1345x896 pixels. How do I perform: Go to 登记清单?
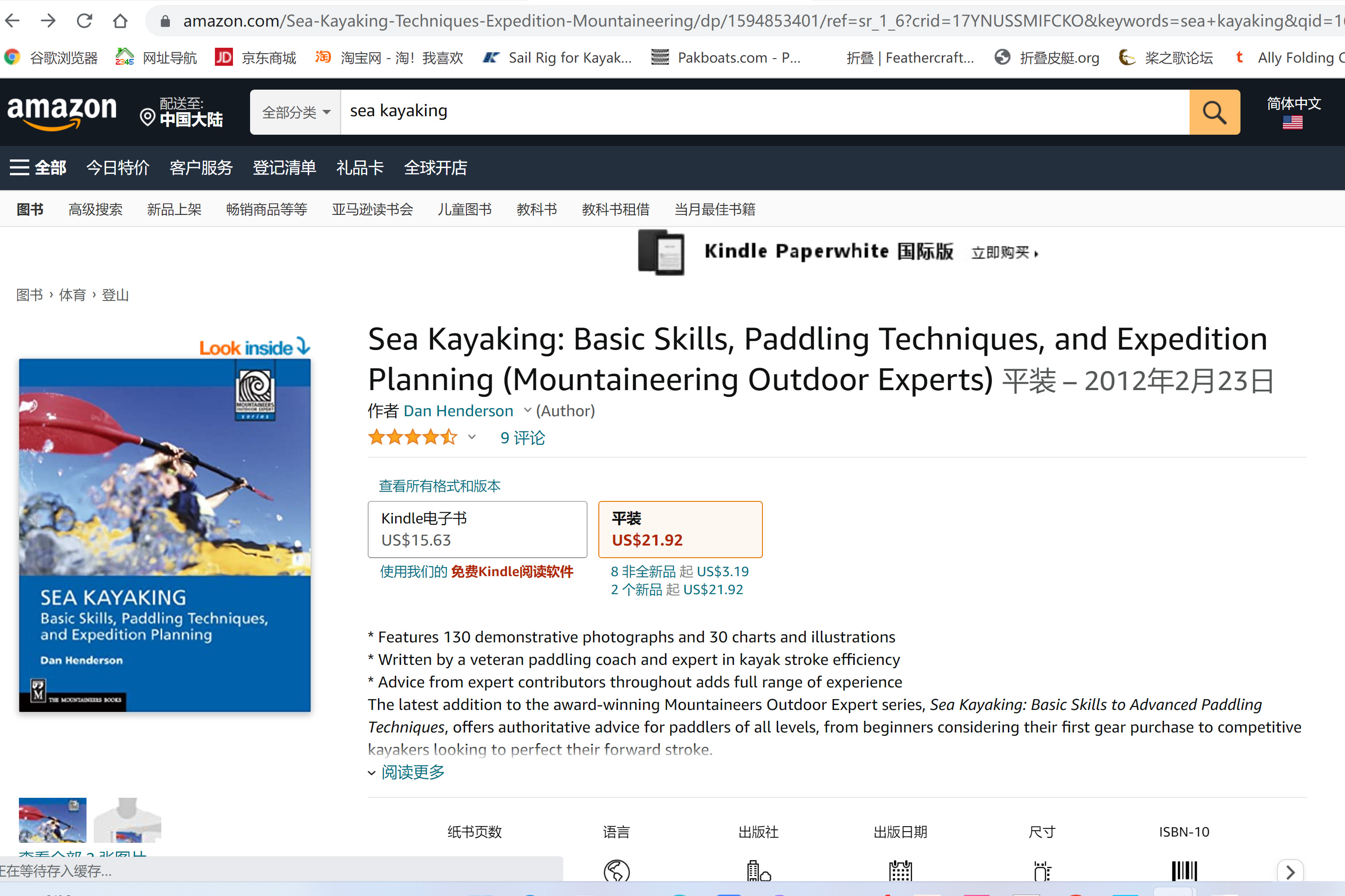[285, 168]
